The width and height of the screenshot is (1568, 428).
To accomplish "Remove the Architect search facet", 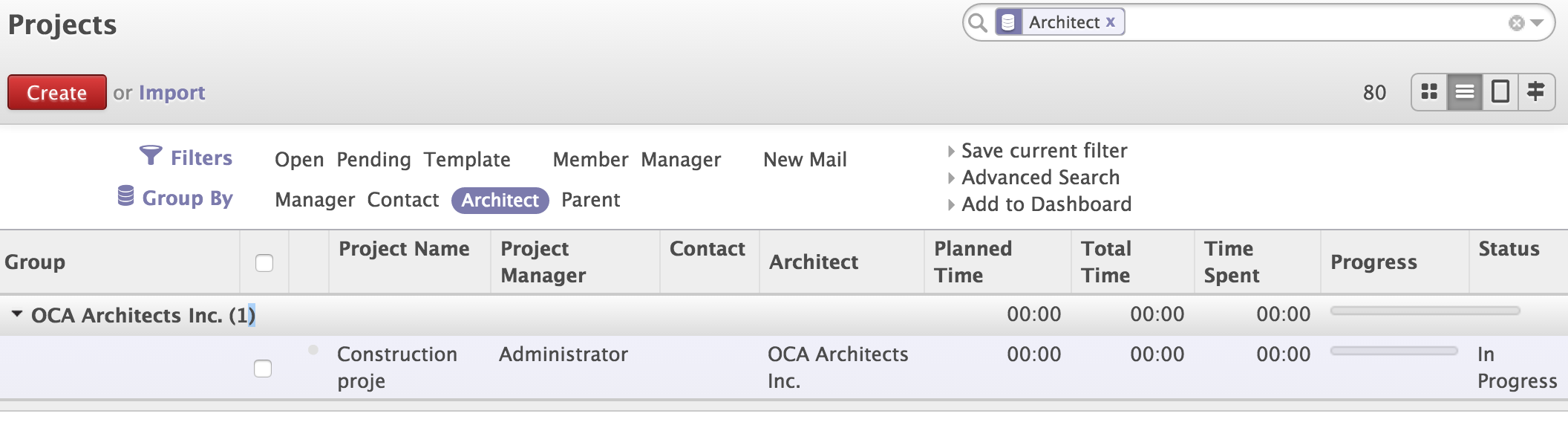I will [x=1111, y=22].
